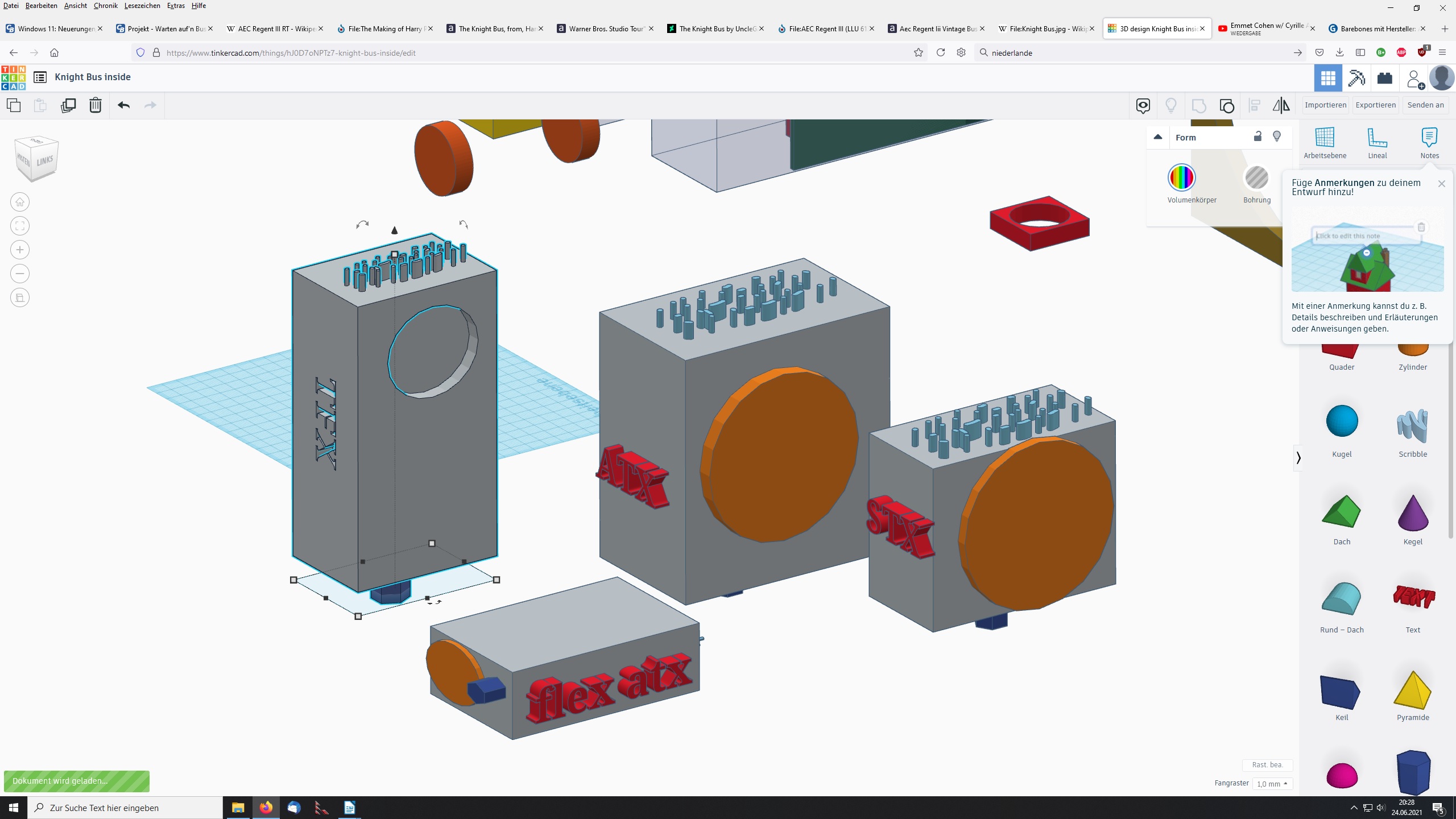Select the Arbeitsebene workplane tool

1325,143
